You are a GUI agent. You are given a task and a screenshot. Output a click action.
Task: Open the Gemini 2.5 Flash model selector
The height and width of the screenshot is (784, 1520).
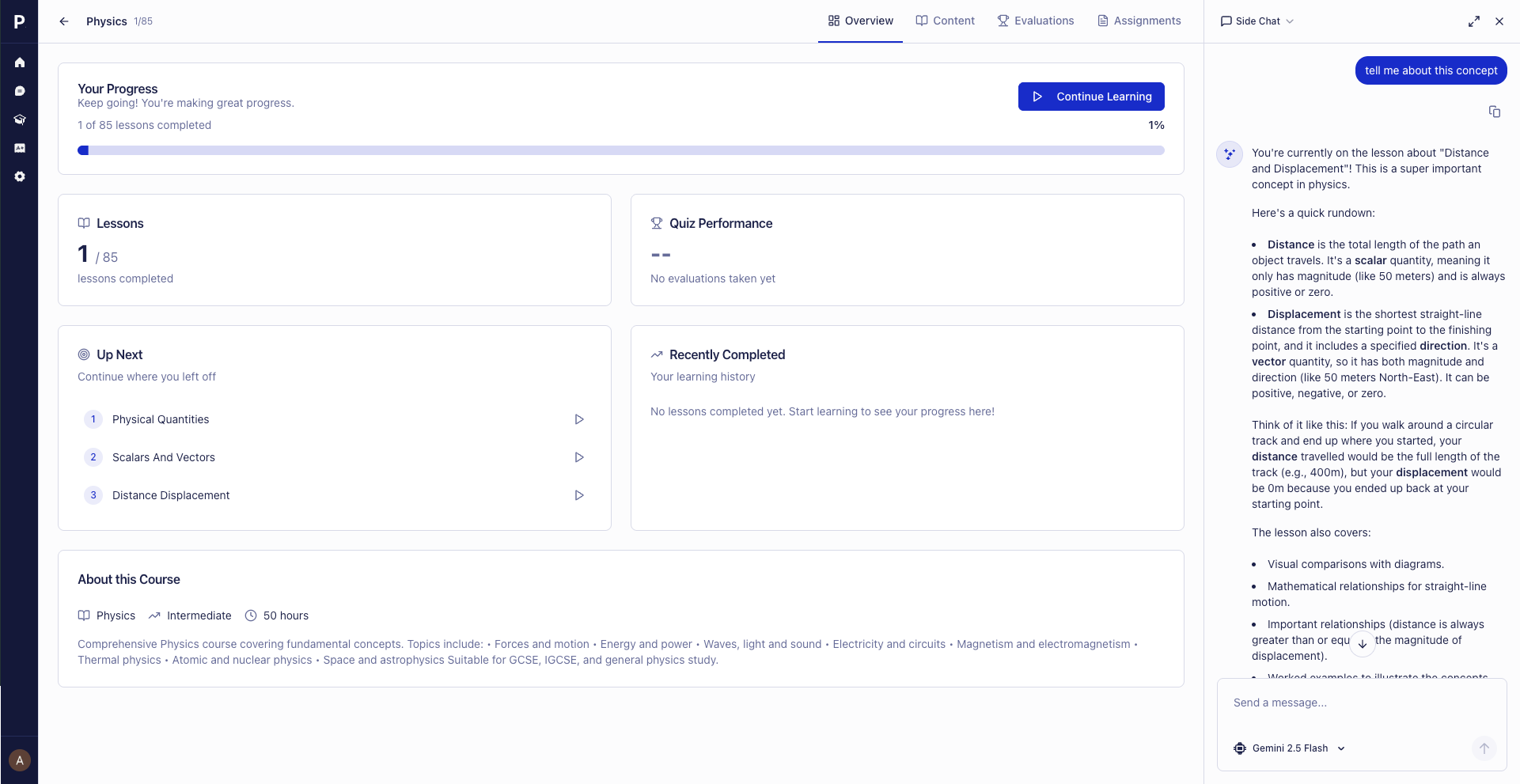pos(1289,748)
